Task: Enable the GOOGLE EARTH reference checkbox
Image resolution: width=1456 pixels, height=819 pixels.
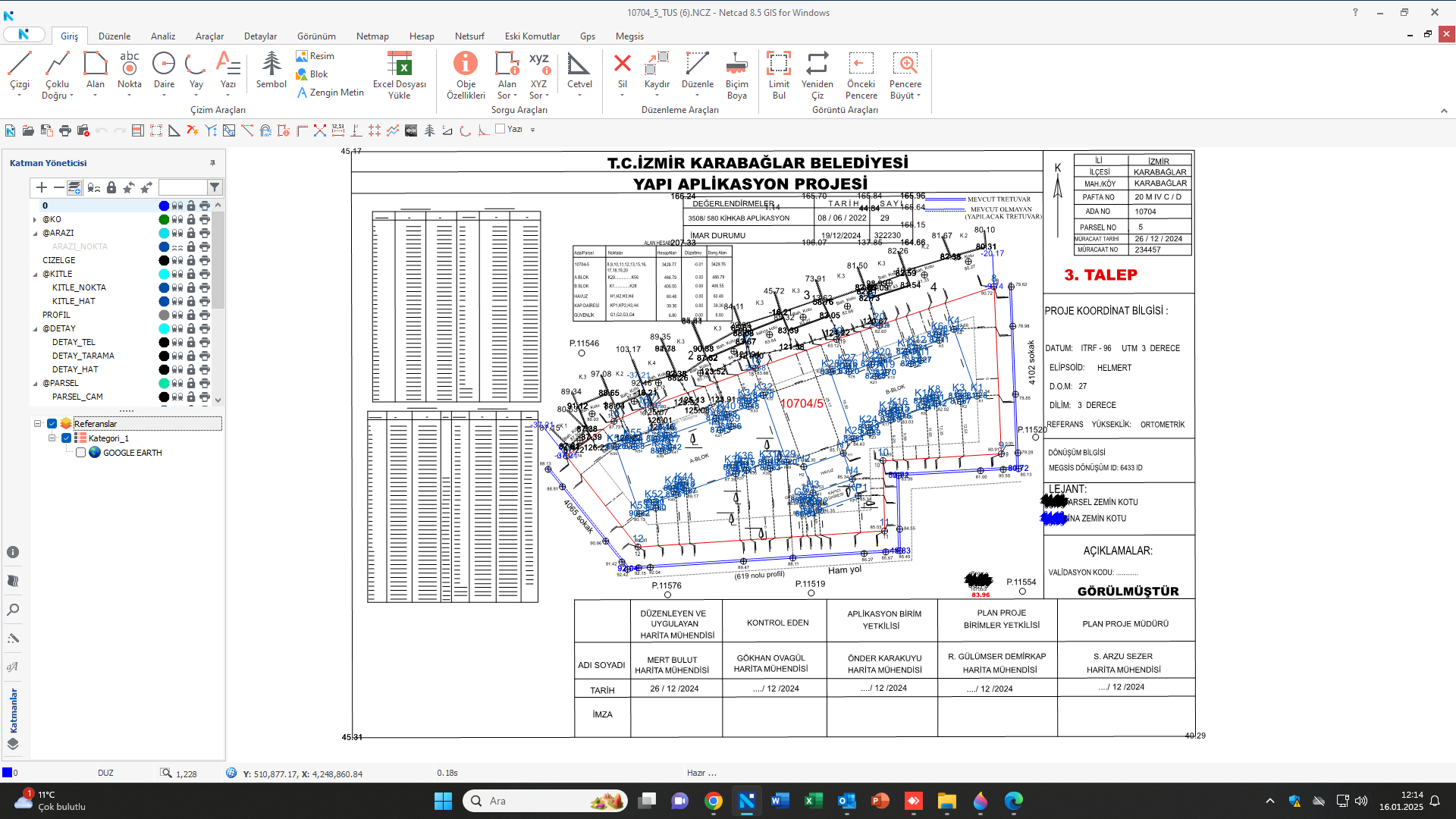Action: tap(80, 453)
